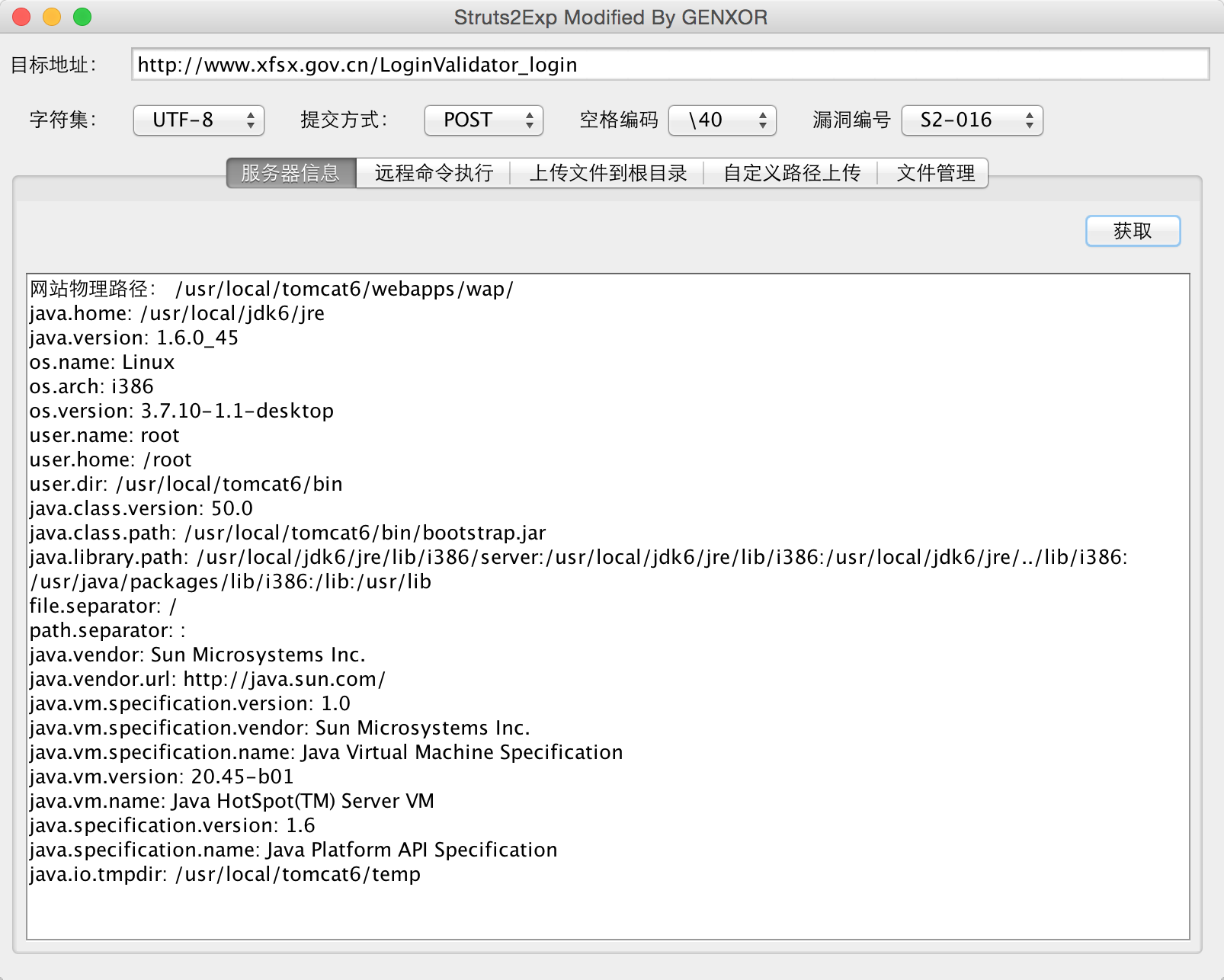Click the 'java.vm.version: 20.45-b01' line
This screenshot has width=1224, height=980.
tap(162, 777)
